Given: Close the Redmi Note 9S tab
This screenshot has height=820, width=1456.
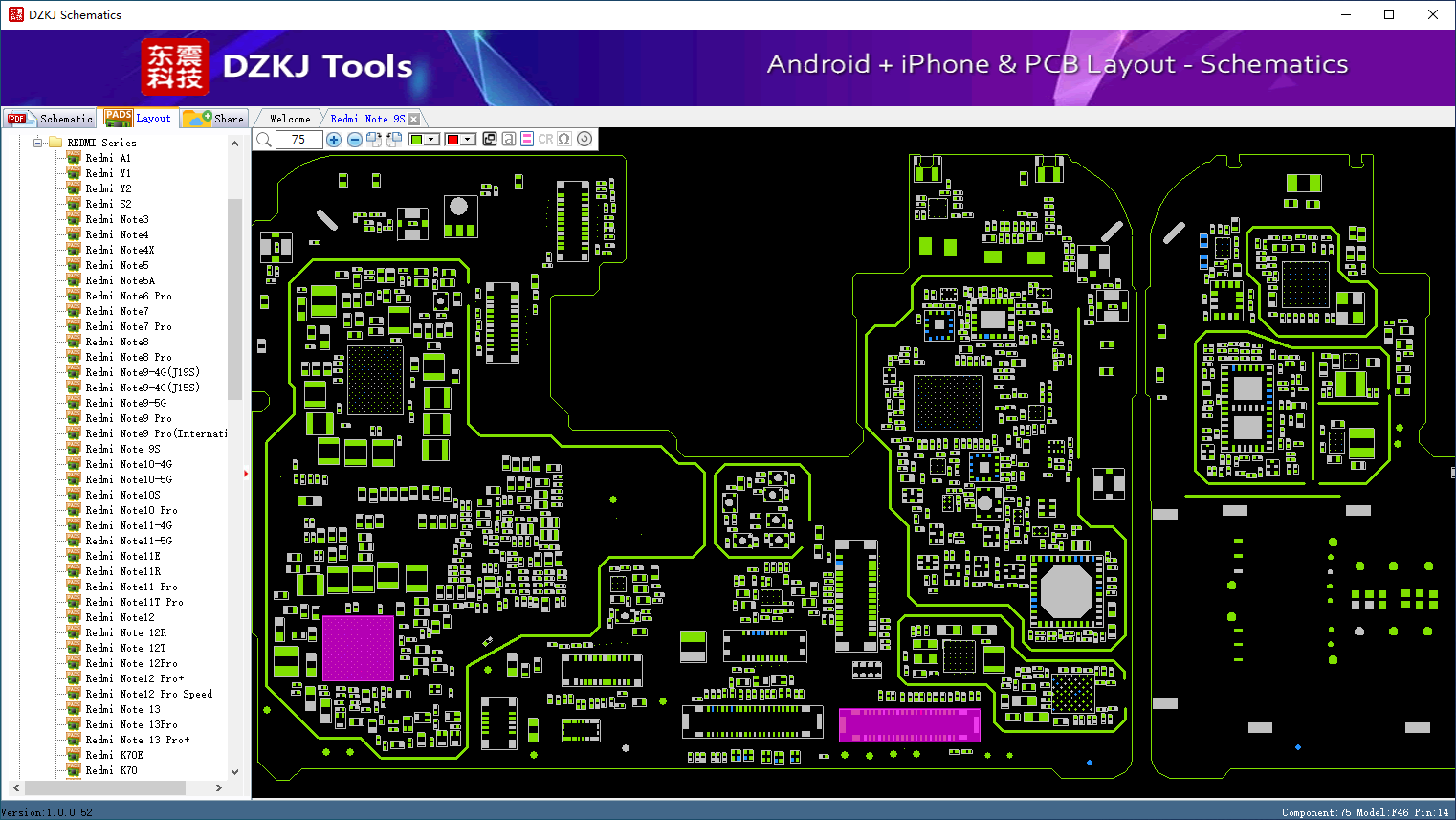Looking at the screenshot, I should click(x=414, y=119).
